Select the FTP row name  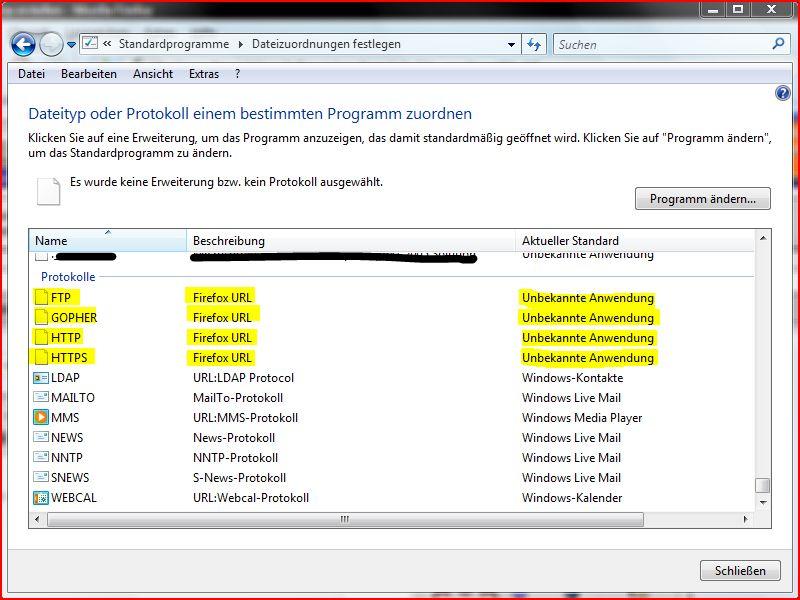[61, 297]
